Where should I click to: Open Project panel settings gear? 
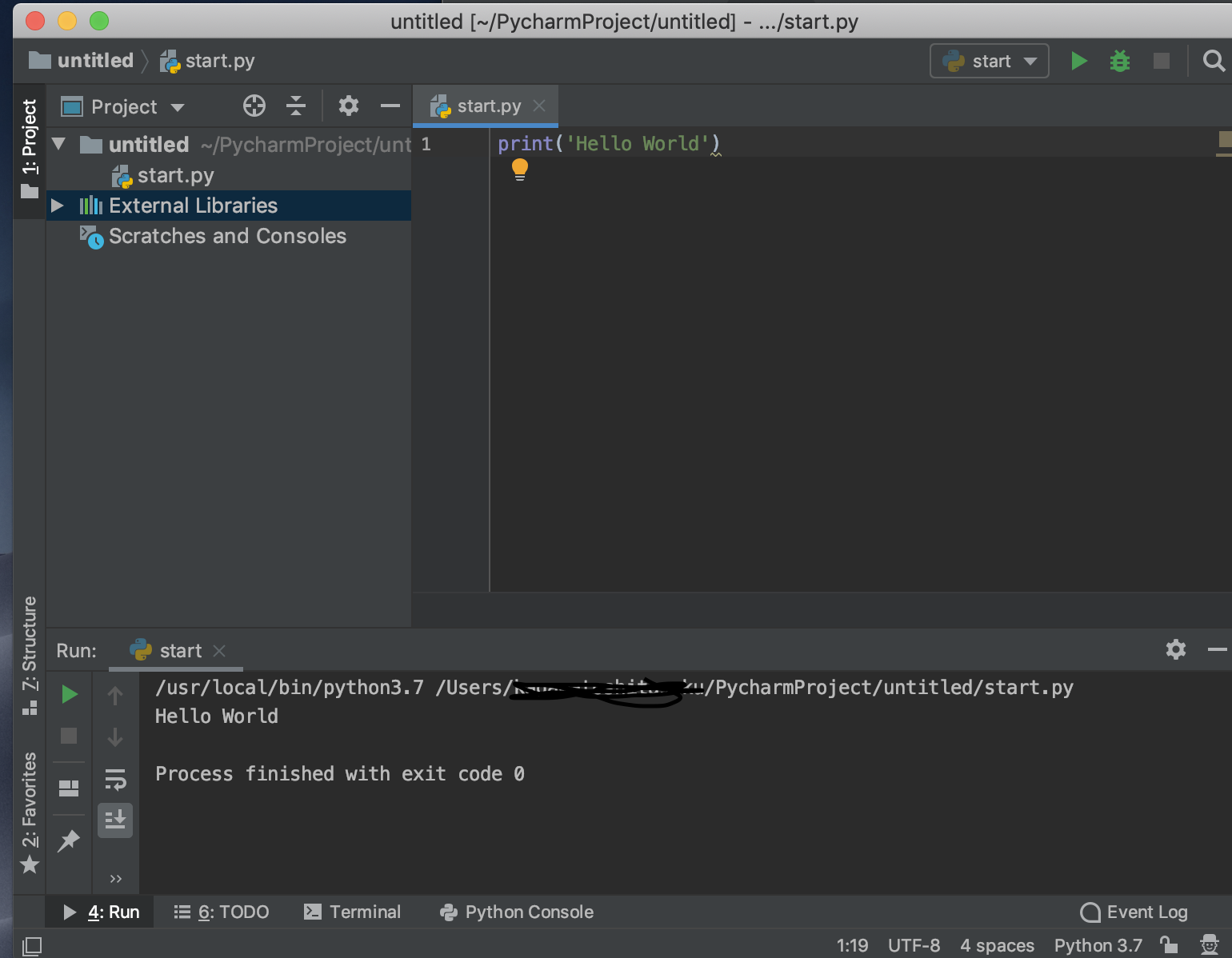[349, 106]
